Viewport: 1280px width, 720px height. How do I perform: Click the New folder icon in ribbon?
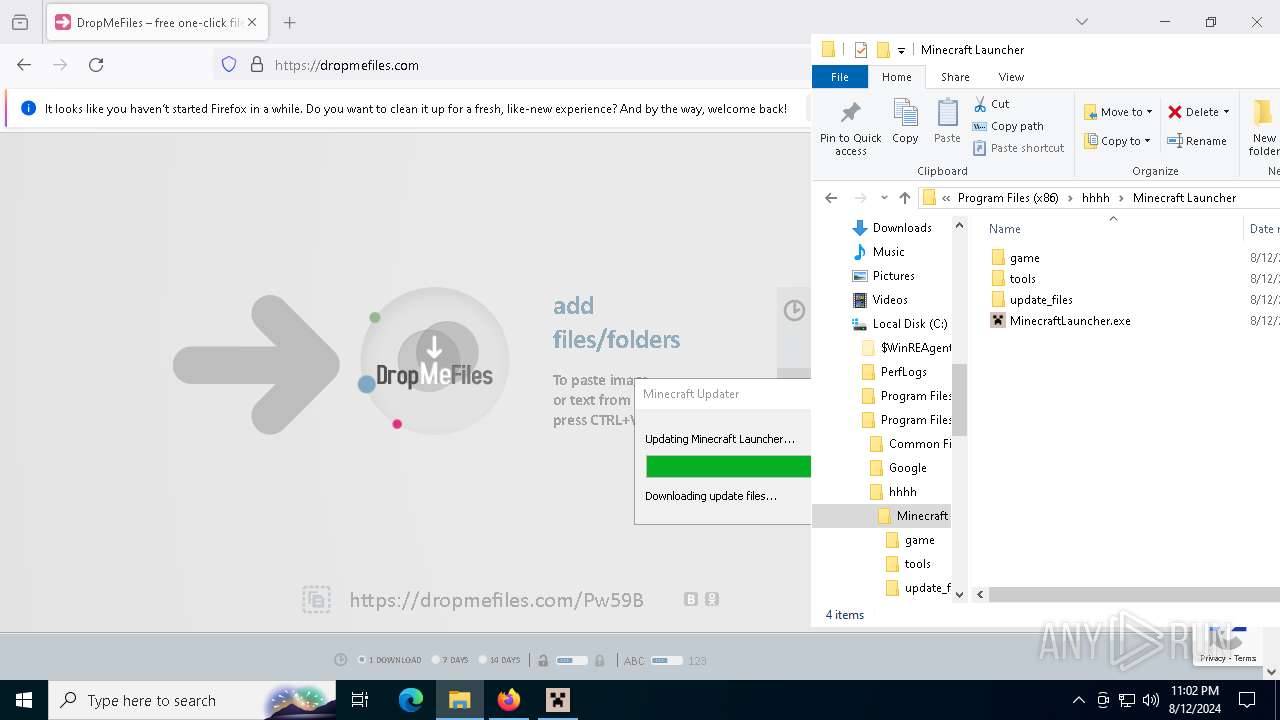click(1263, 127)
